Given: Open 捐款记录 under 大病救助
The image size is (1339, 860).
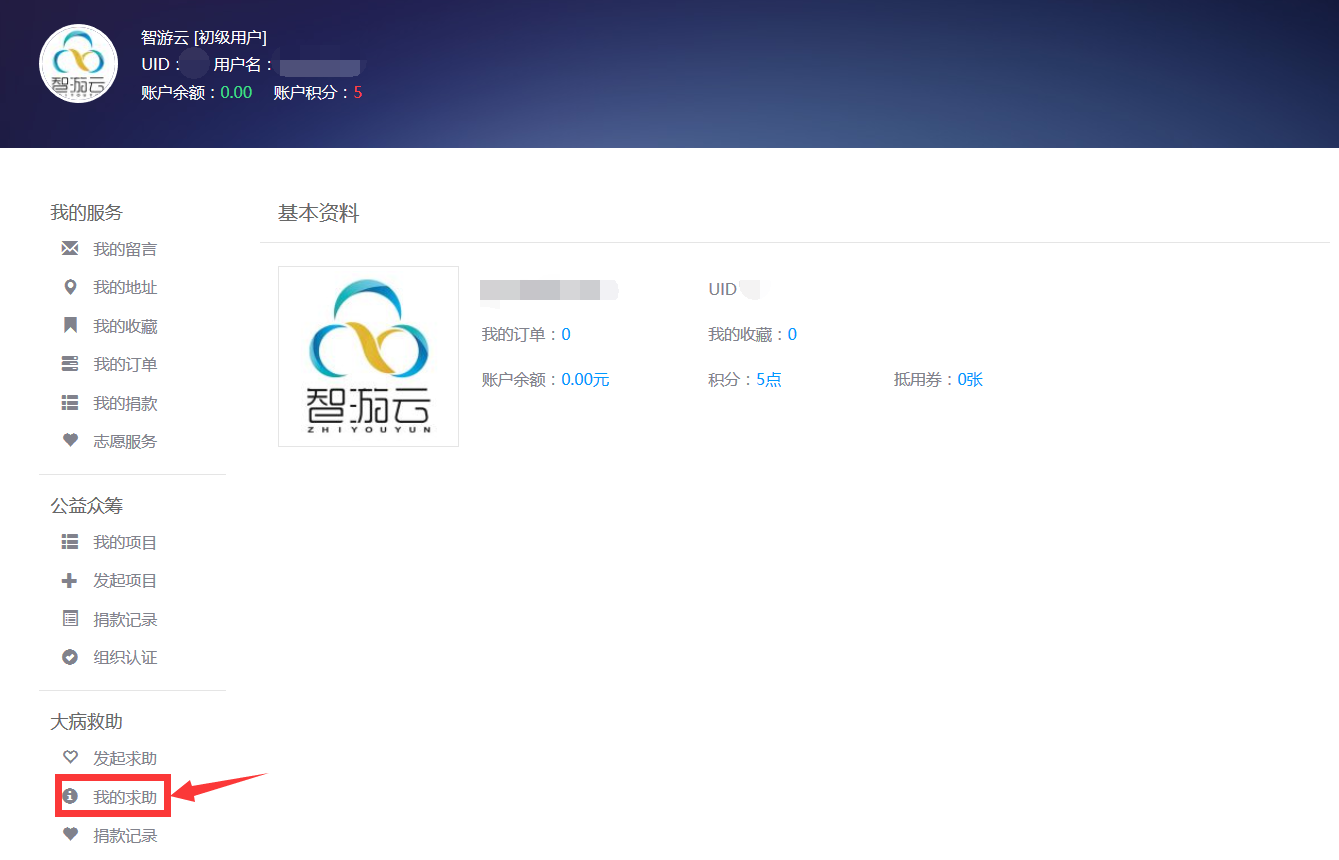Looking at the screenshot, I should coord(125,835).
